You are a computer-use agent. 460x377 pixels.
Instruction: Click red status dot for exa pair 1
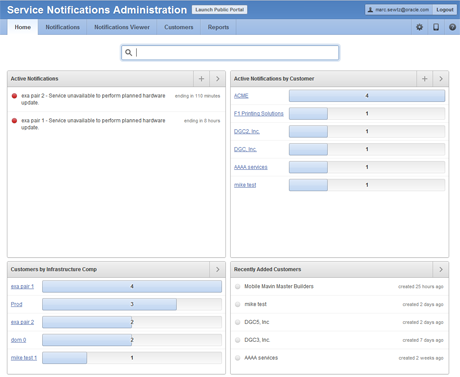pyautogui.click(x=14, y=121)
